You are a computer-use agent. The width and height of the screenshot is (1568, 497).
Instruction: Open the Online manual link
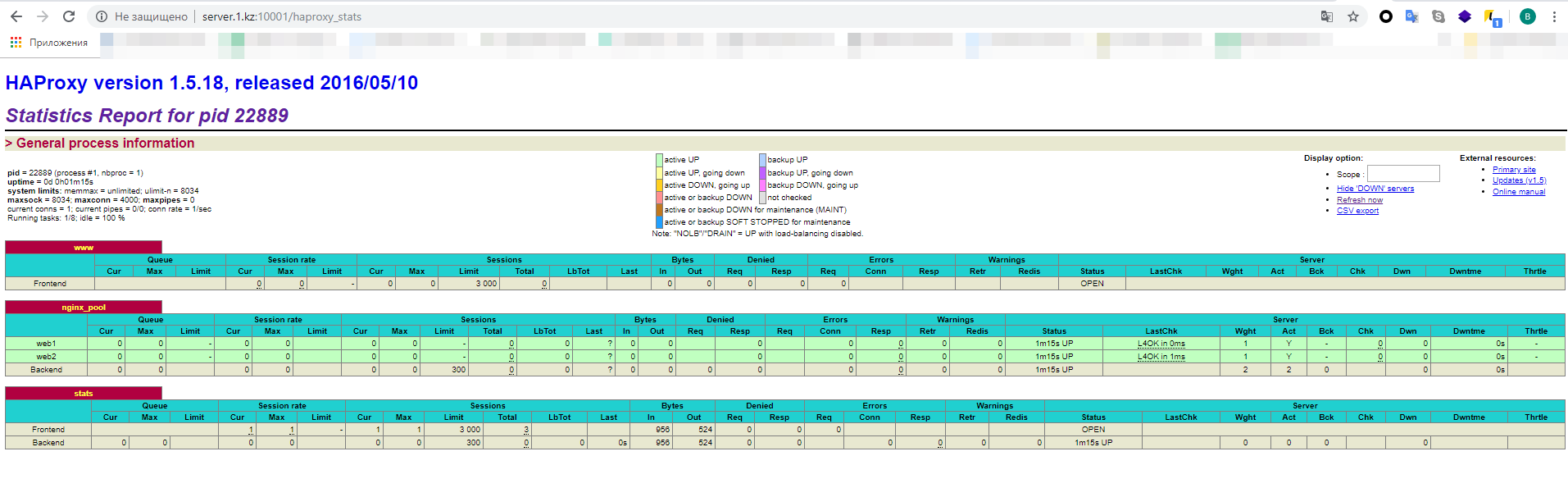[x=1518, y=192]
